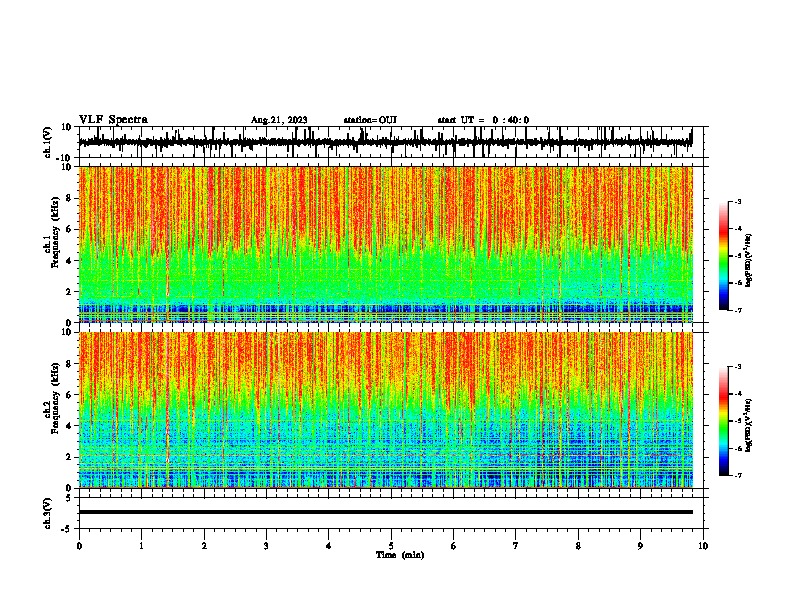This screenshot has width=792, height=612.
Task: Click the "VLF Spectra" plot title
Action: pyautogui.click(x=113, y=119)
